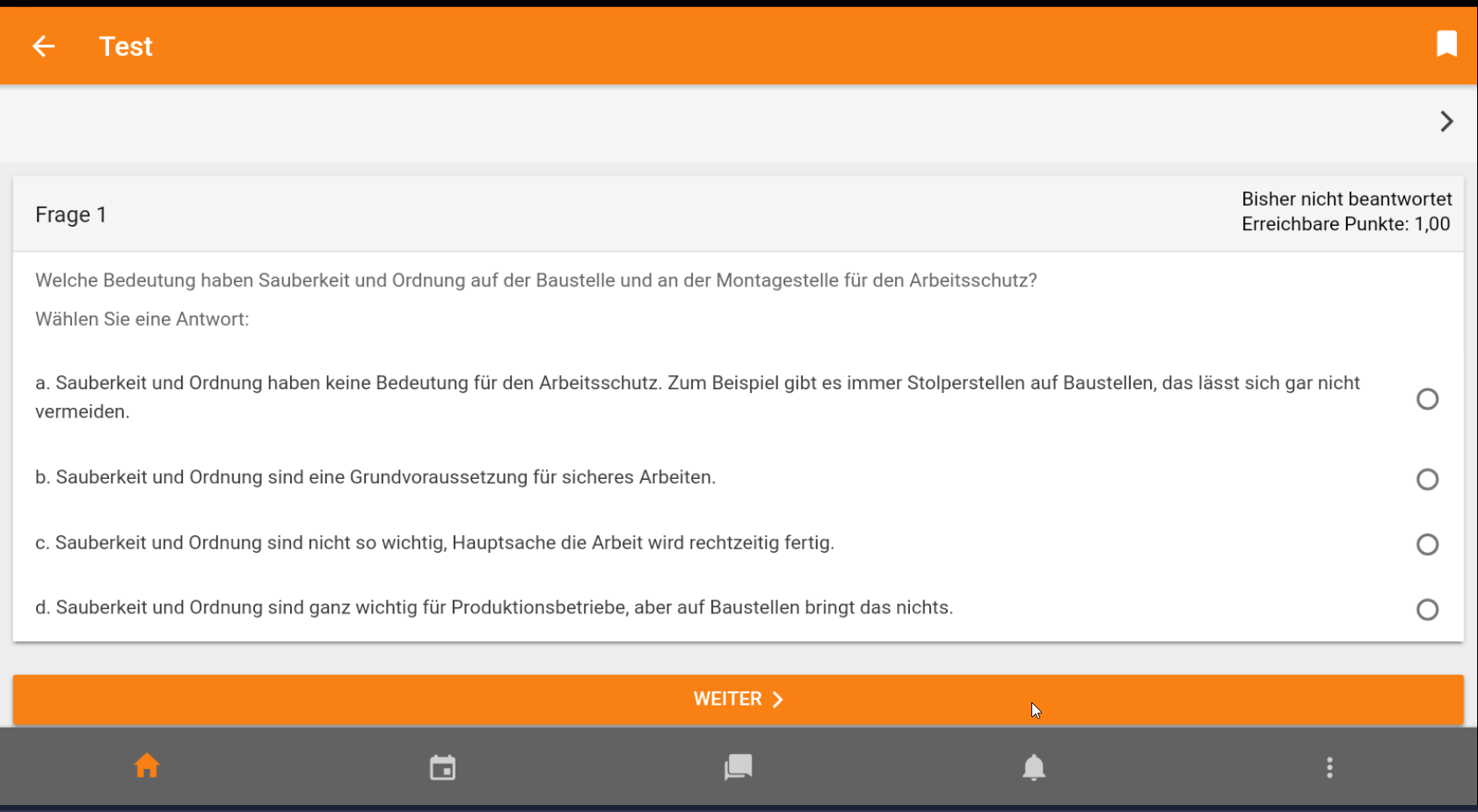
Task: Open the calendar icon in the bottom bar
Action: 442,767
